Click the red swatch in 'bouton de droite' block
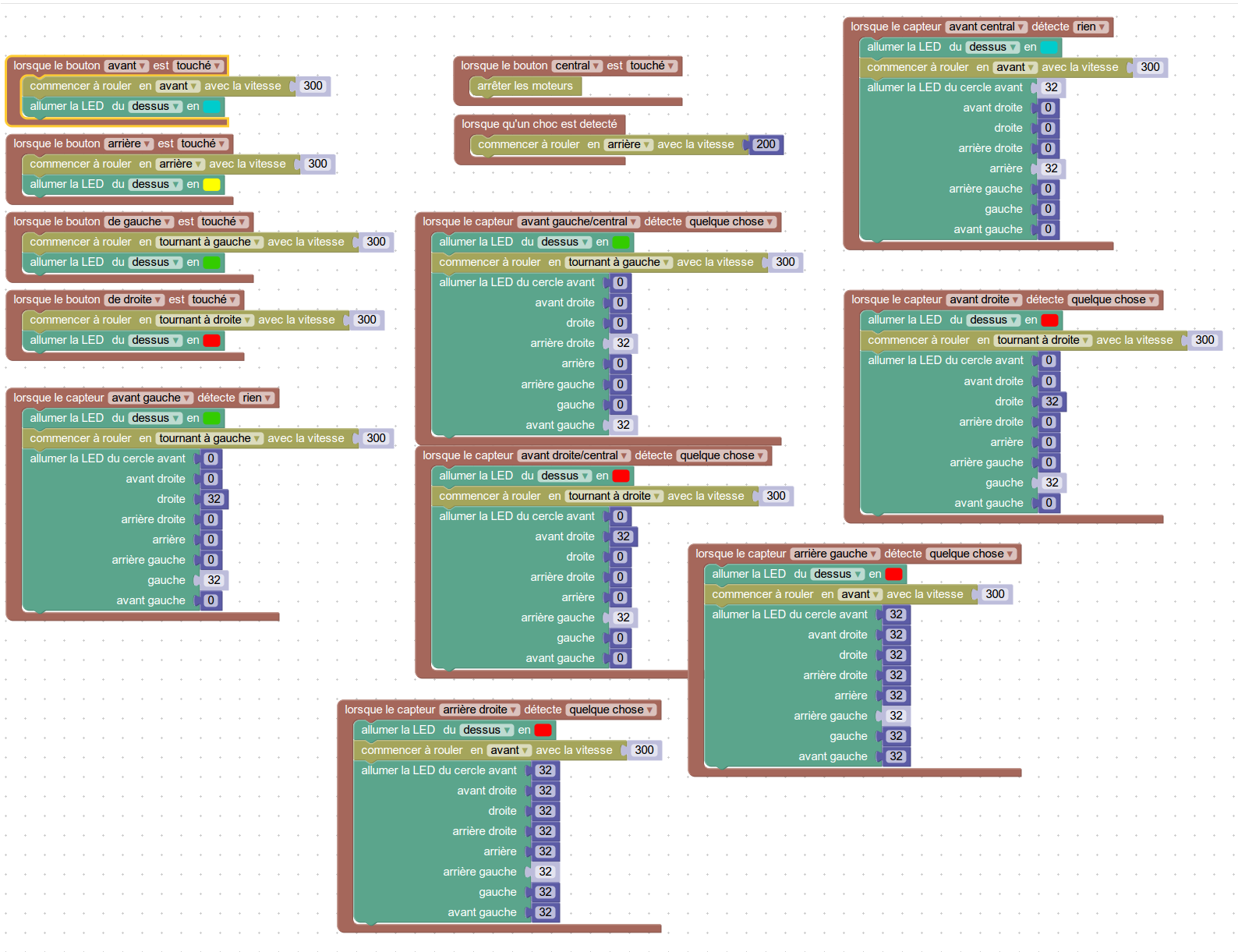1238x952 pixels. click(x=212, y=341)
